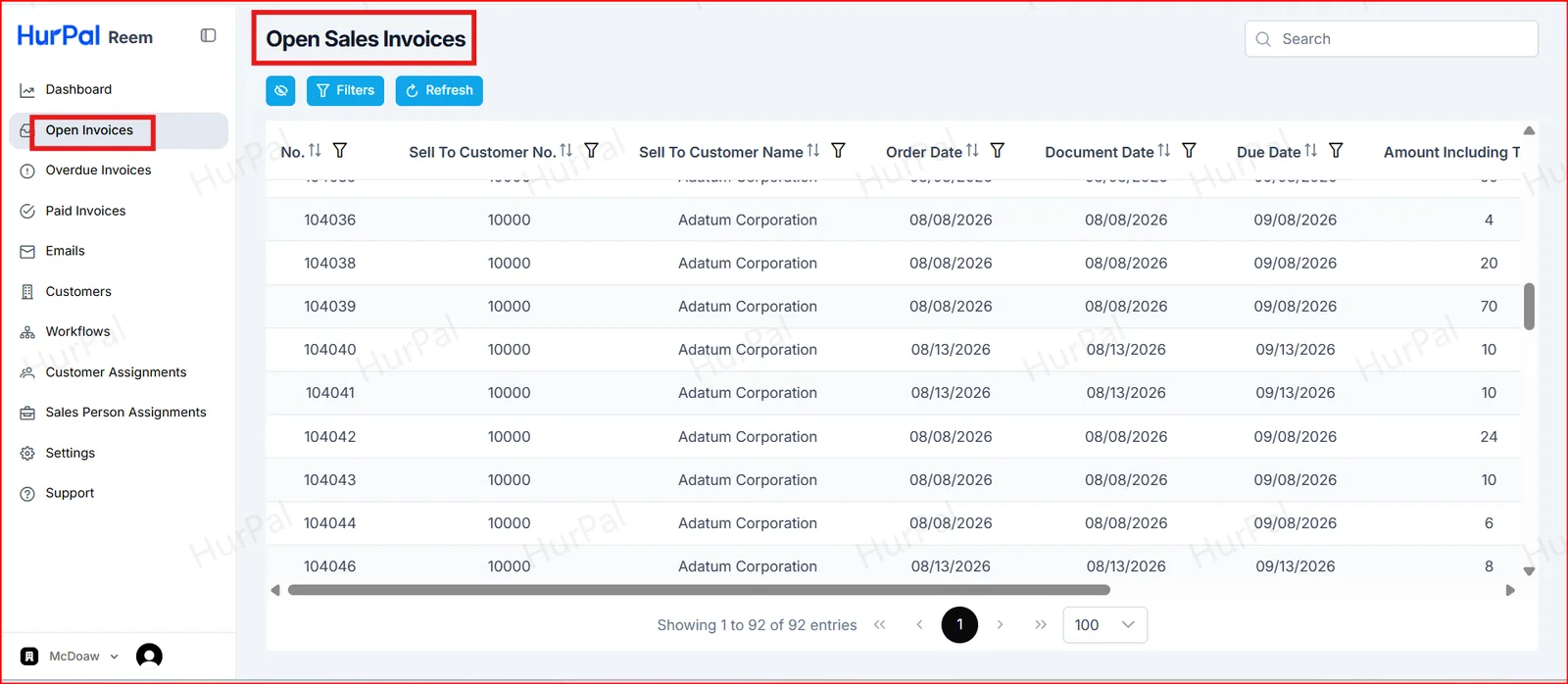Click the scroll right arrow
Viewport: 1568px width, 684px height.
1510,590
